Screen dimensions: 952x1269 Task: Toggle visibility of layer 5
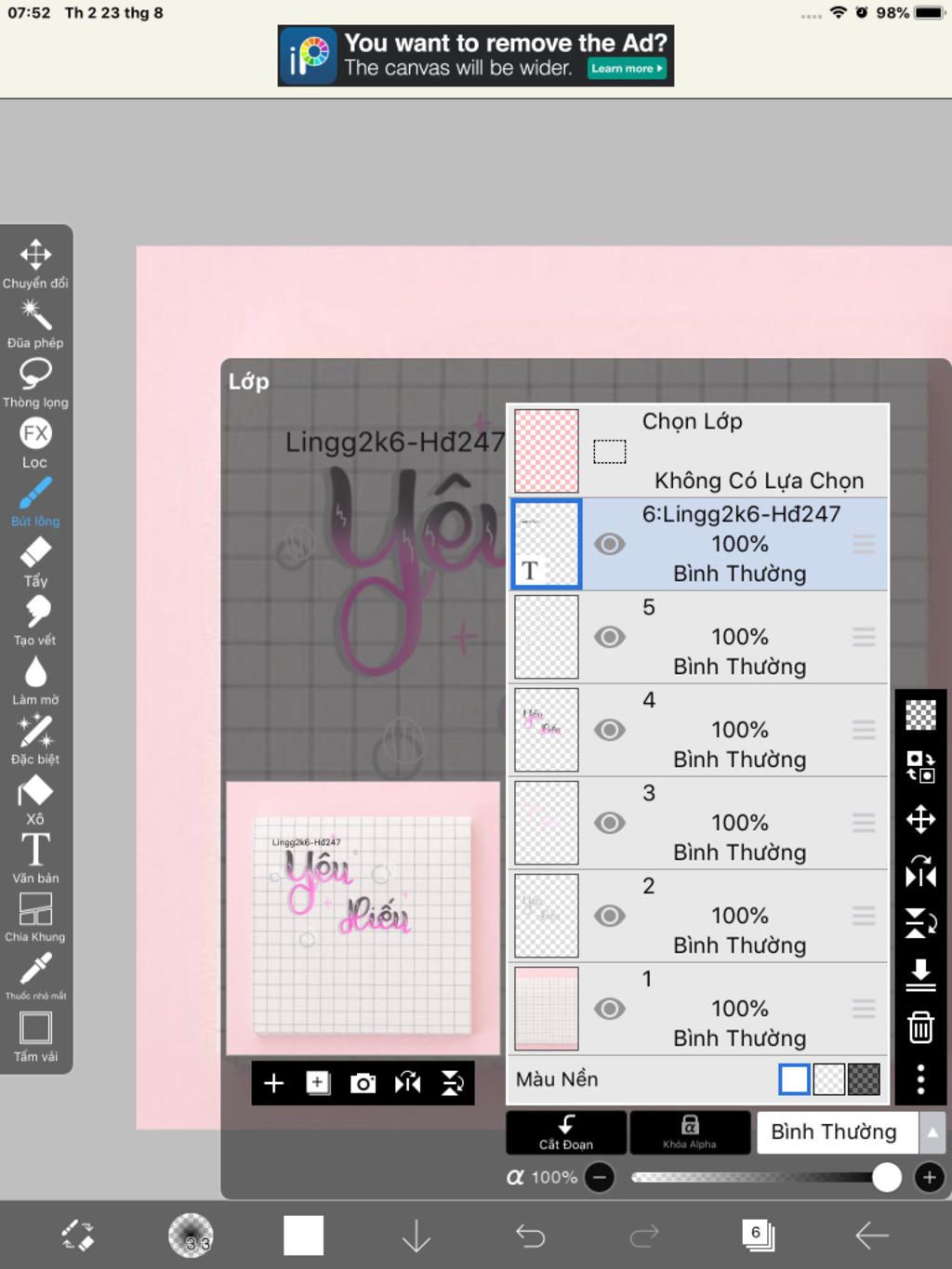610,637
